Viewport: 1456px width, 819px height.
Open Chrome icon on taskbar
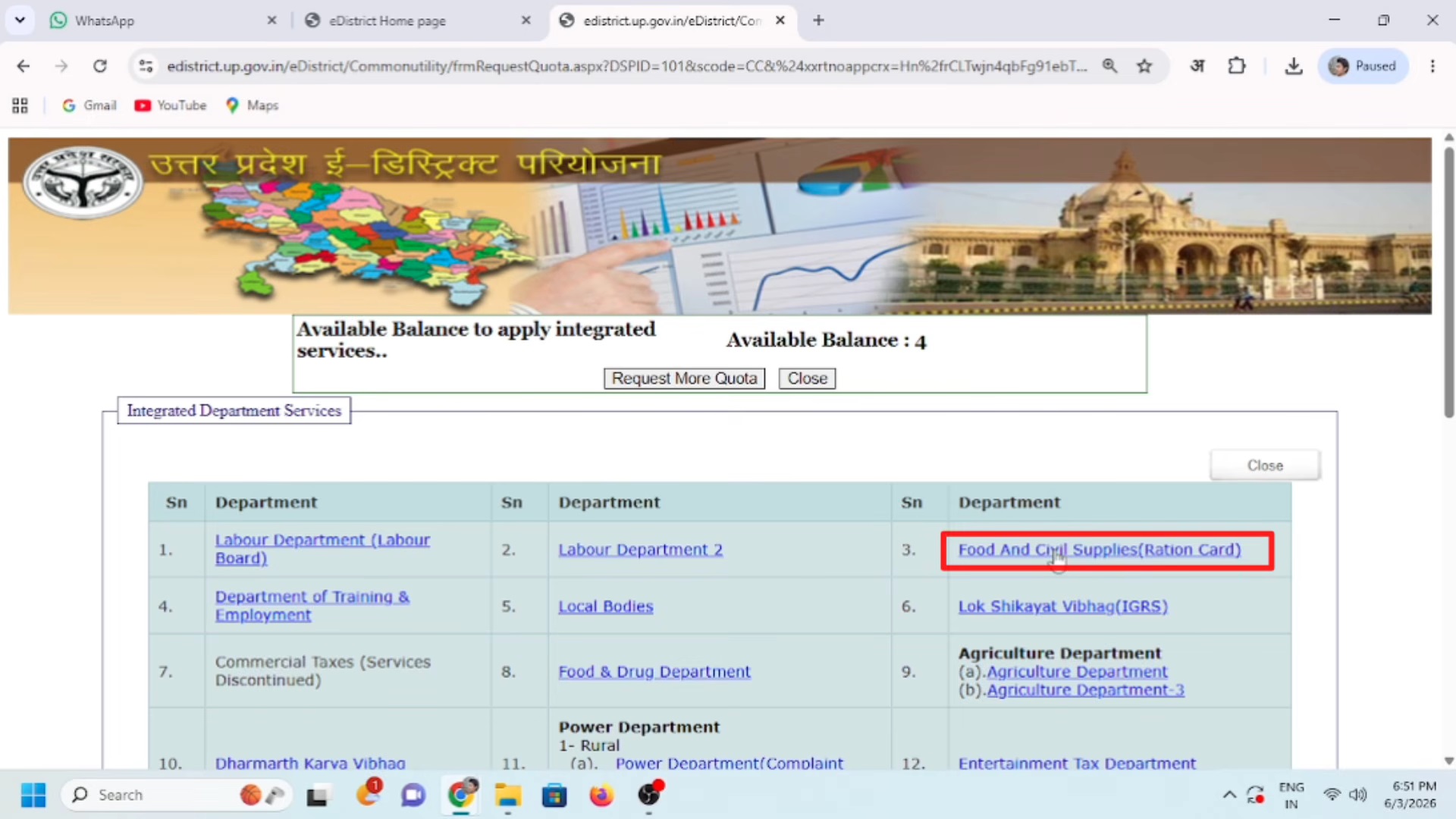460,795
